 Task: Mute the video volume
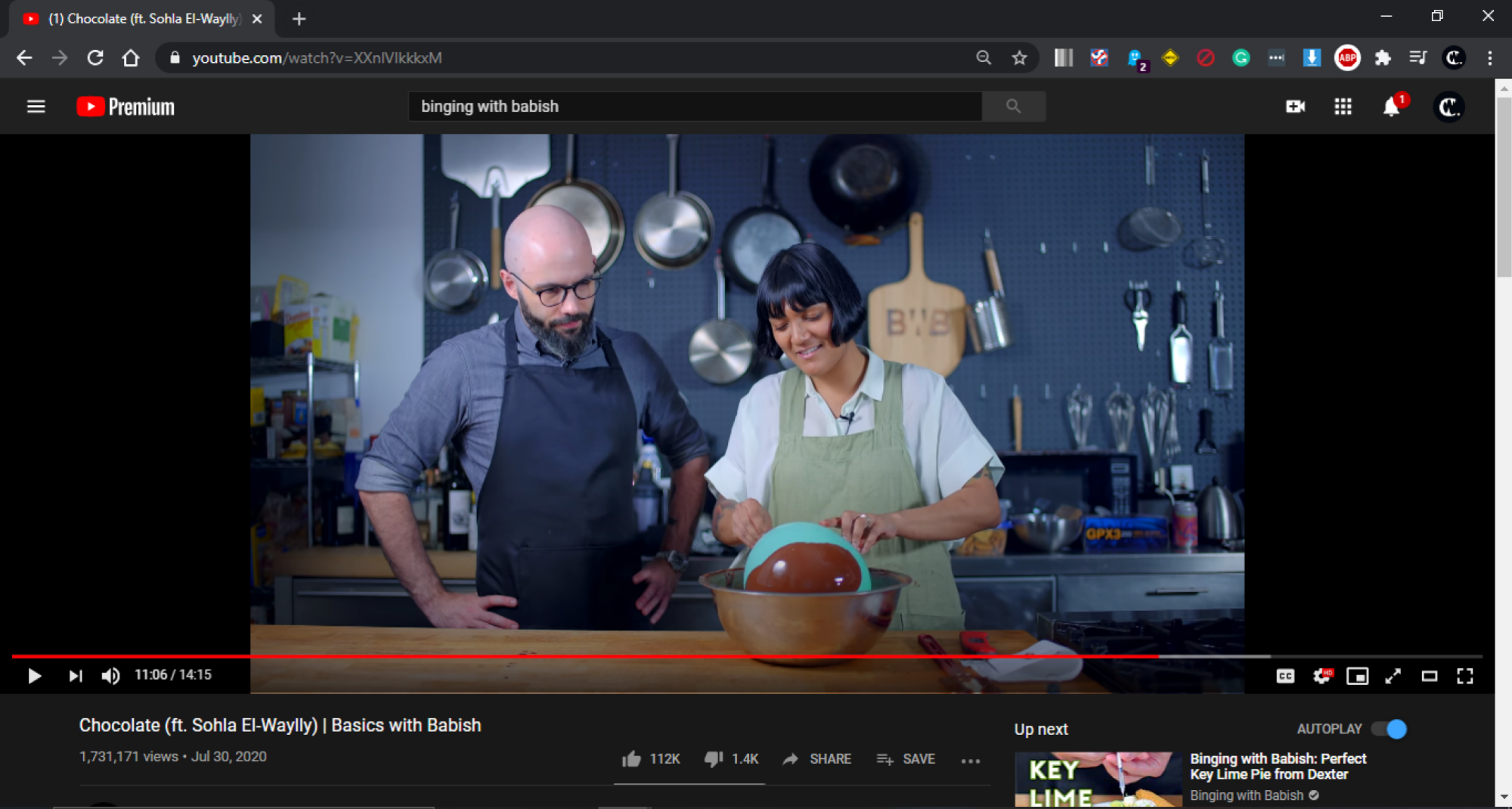[110, 675]
